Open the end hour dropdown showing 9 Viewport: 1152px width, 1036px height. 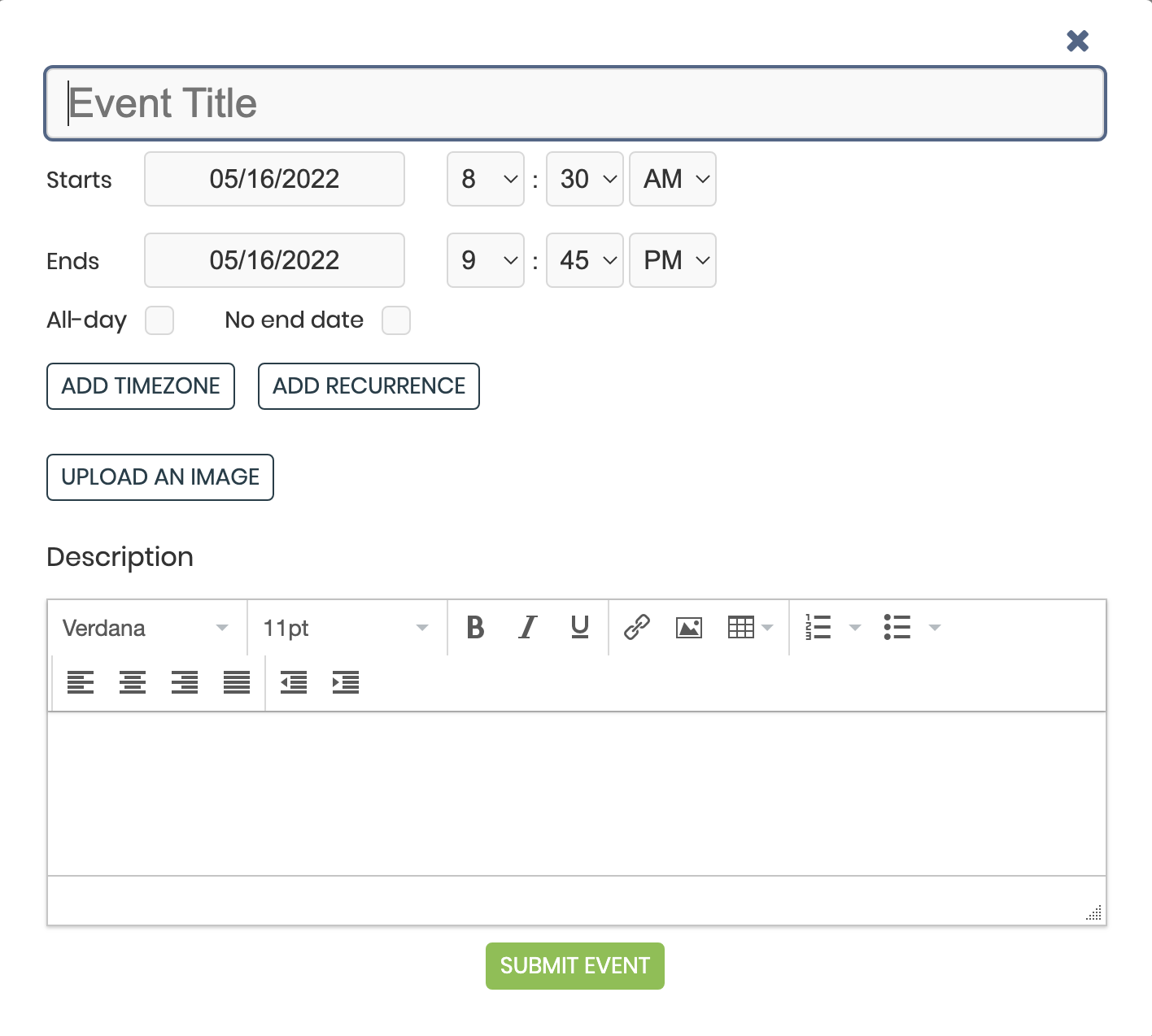[486, 260]
